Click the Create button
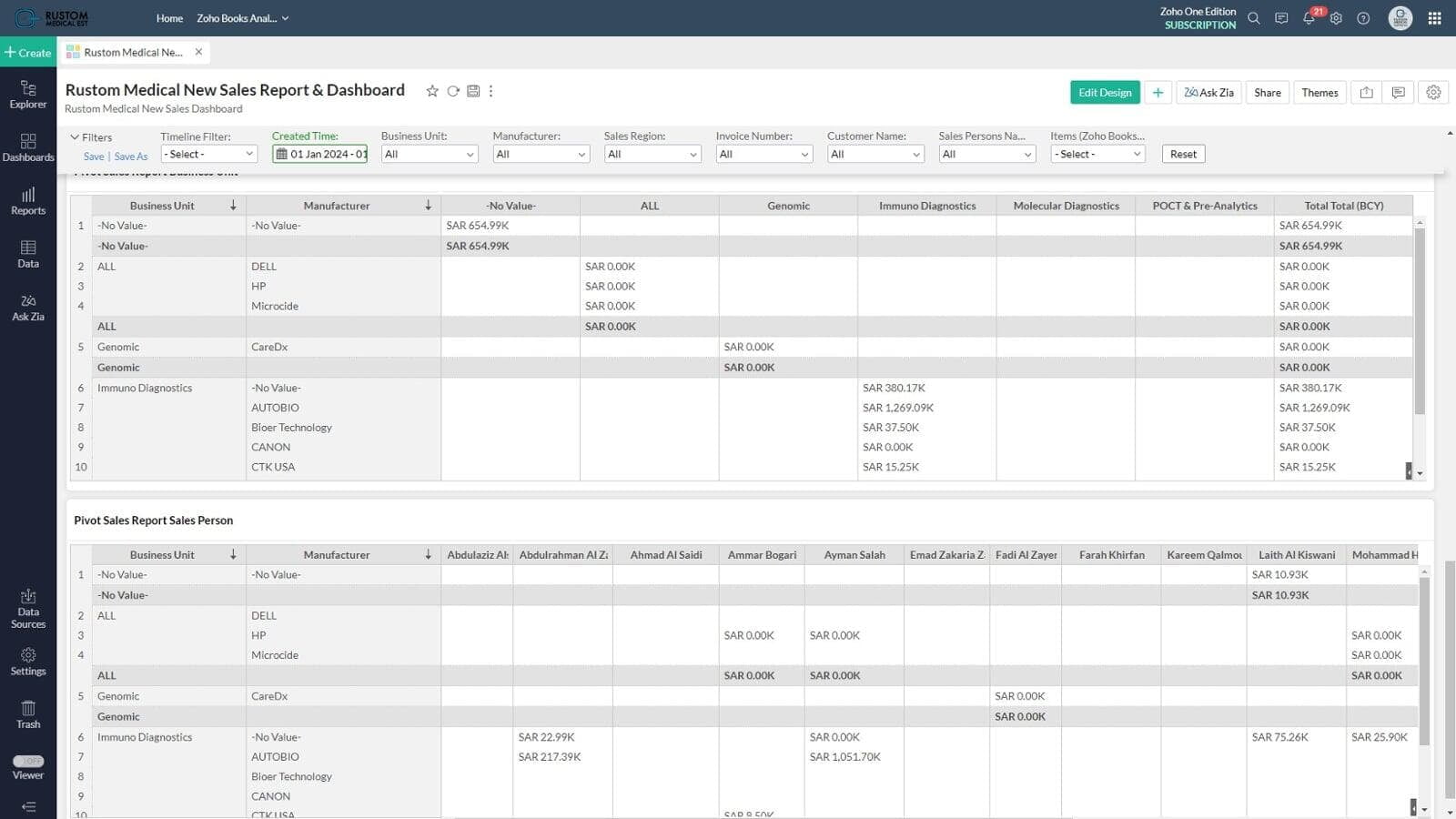 tap(28, 53)
